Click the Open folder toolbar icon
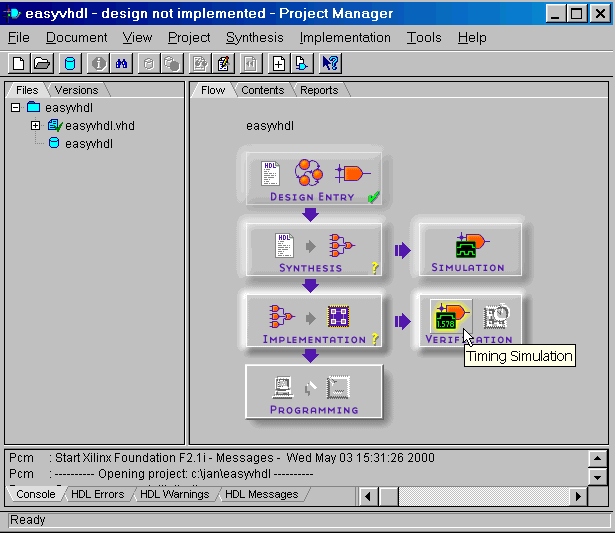Image resolution: width=615 pixels, height=533 pixels. click(x=42, y=64)
